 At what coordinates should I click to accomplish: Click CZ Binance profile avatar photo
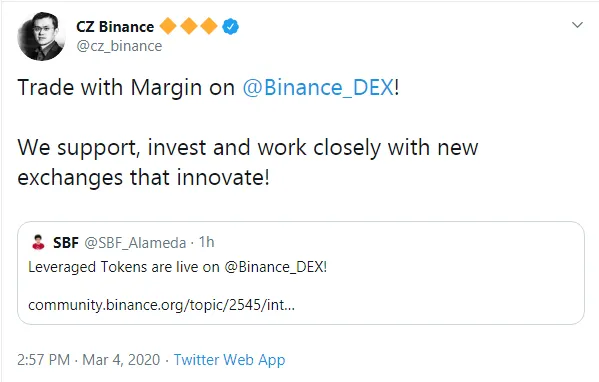41,36
